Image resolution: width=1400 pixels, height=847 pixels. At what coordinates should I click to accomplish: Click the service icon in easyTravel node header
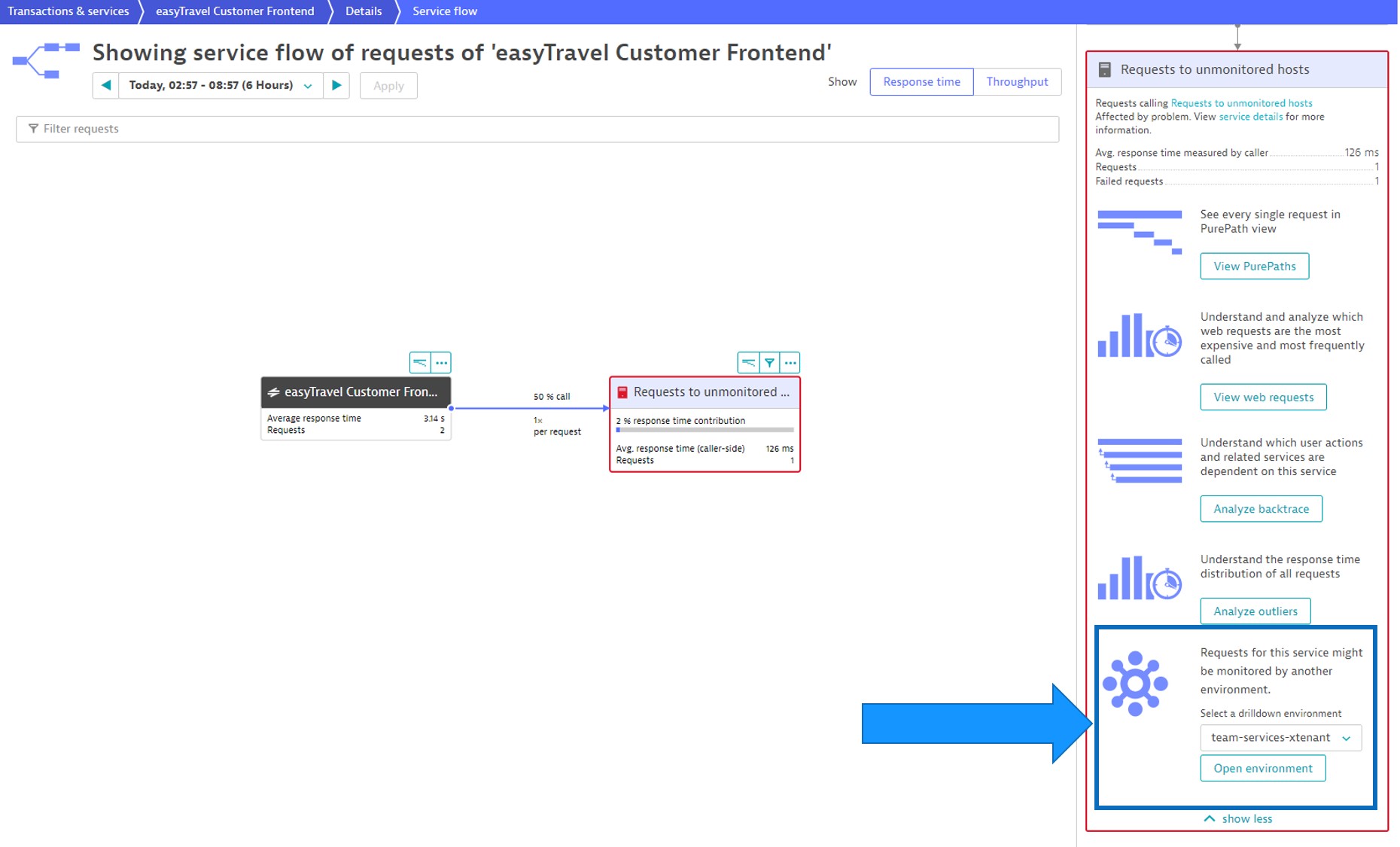click(273, 392)
